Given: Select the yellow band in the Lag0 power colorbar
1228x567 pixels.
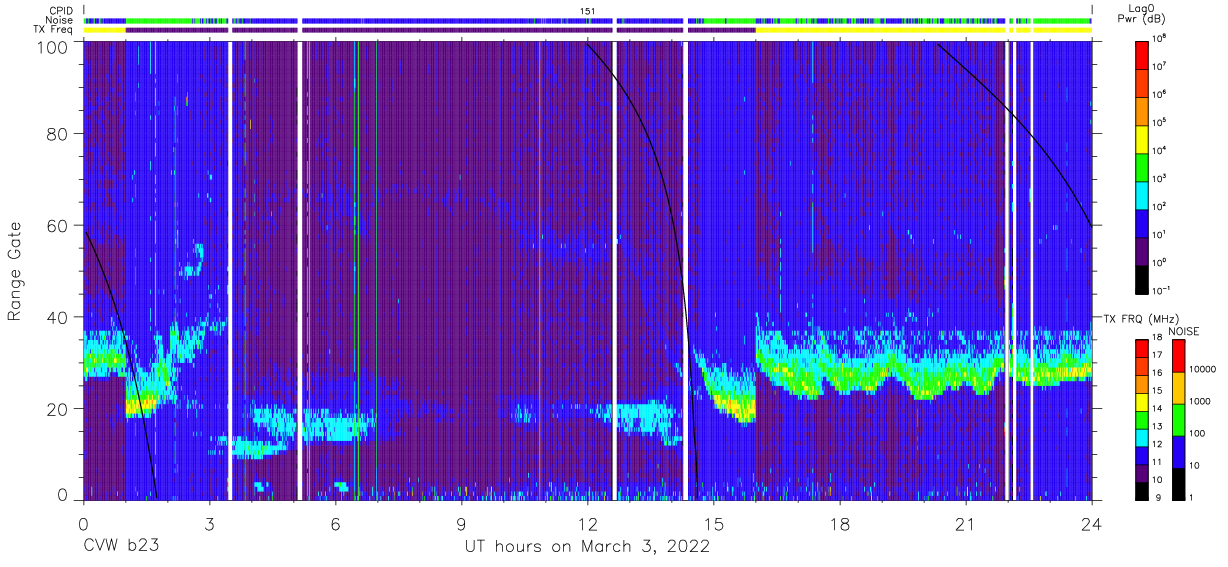Looking at the screenshot, I should click(1144, 138).
